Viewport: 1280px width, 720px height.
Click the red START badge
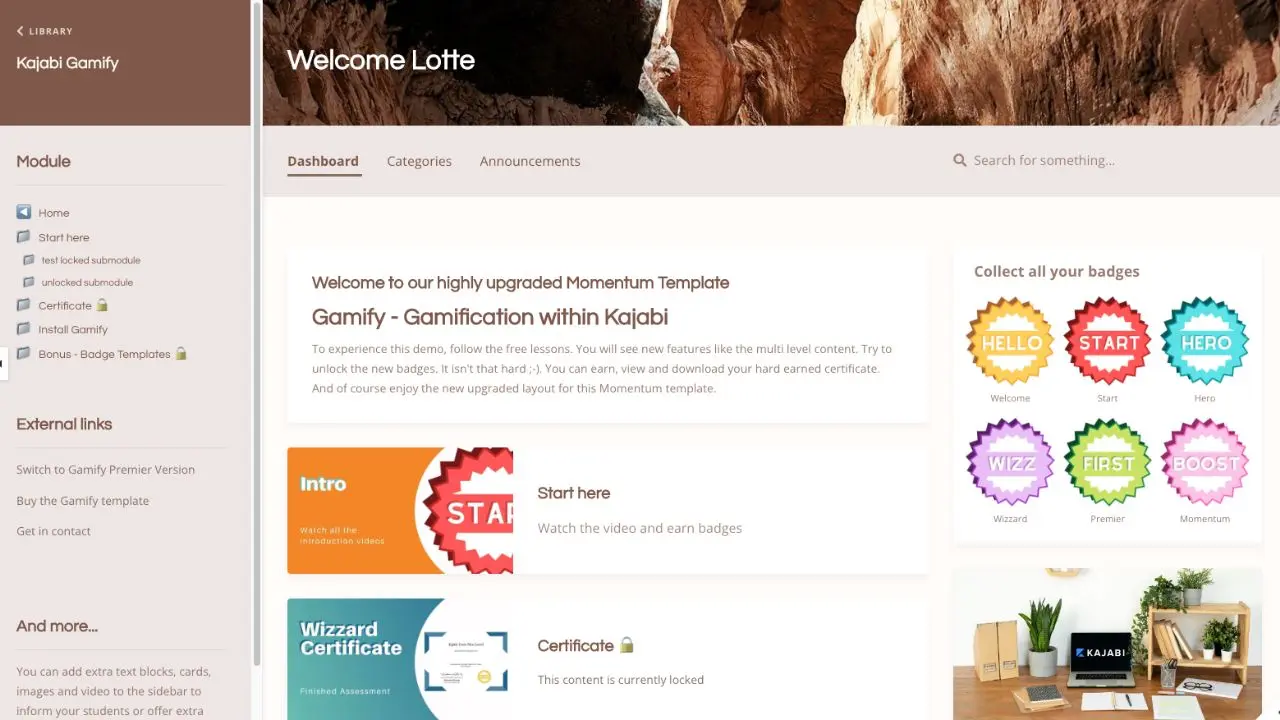click(x=1108, y=341)
